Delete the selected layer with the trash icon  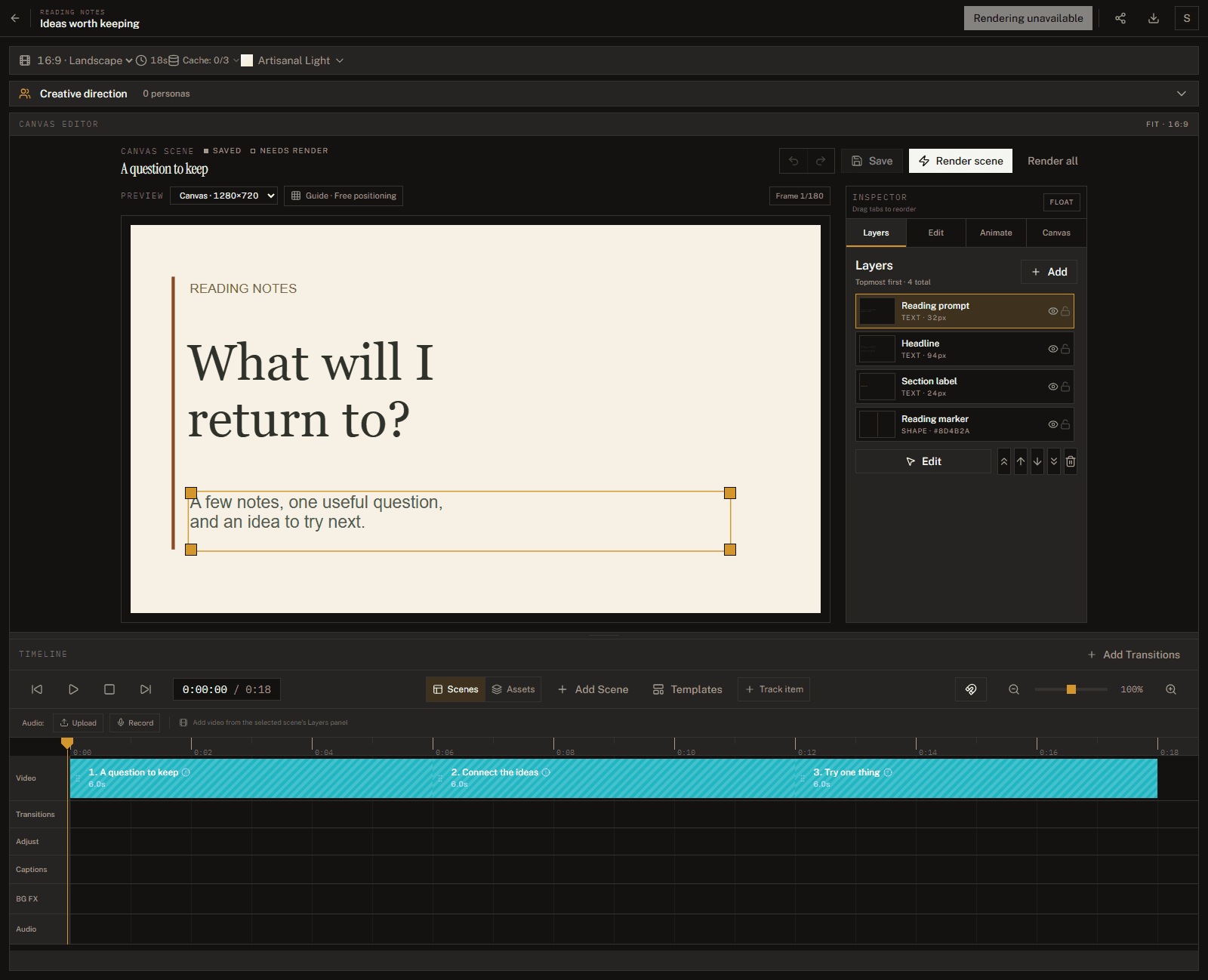click(1071, 461)
